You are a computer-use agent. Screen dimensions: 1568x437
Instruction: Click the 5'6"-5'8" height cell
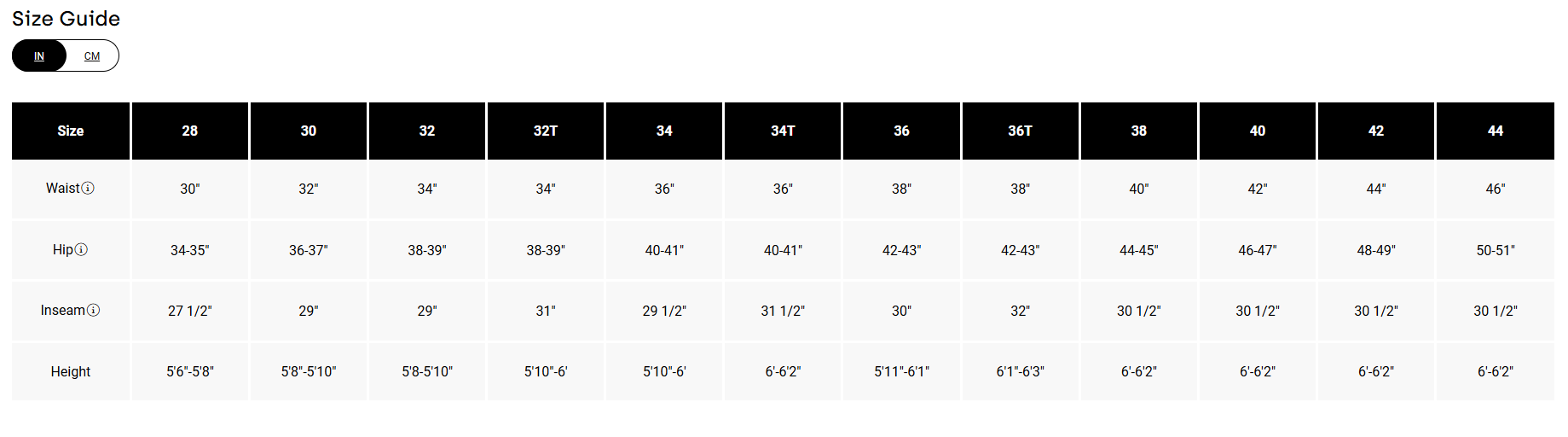pyautogui.click(x=190, y=371)
